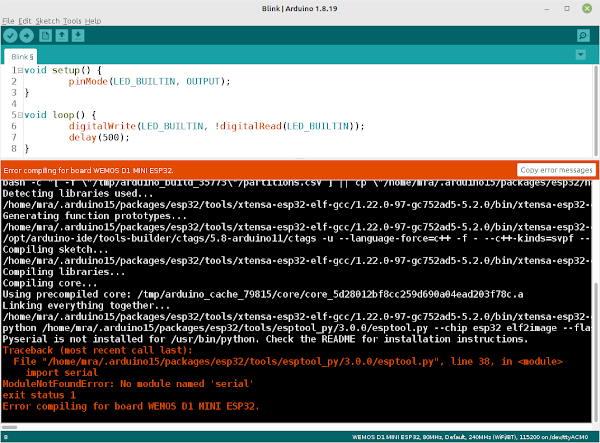Open the tab options dropdown arrow
Screen dimensions: 600x443
click(580, 55)
